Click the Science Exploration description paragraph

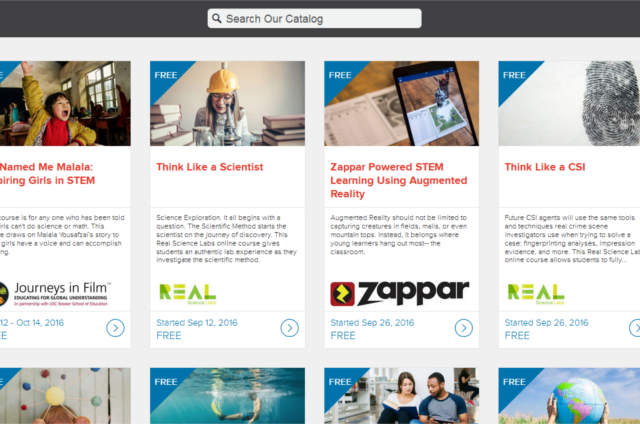[227, 239]
